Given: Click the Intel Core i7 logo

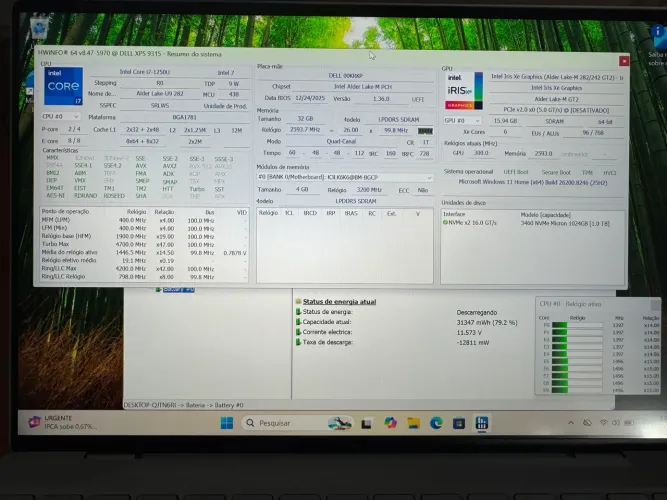Looking at the screenshot, I should 63,86.
